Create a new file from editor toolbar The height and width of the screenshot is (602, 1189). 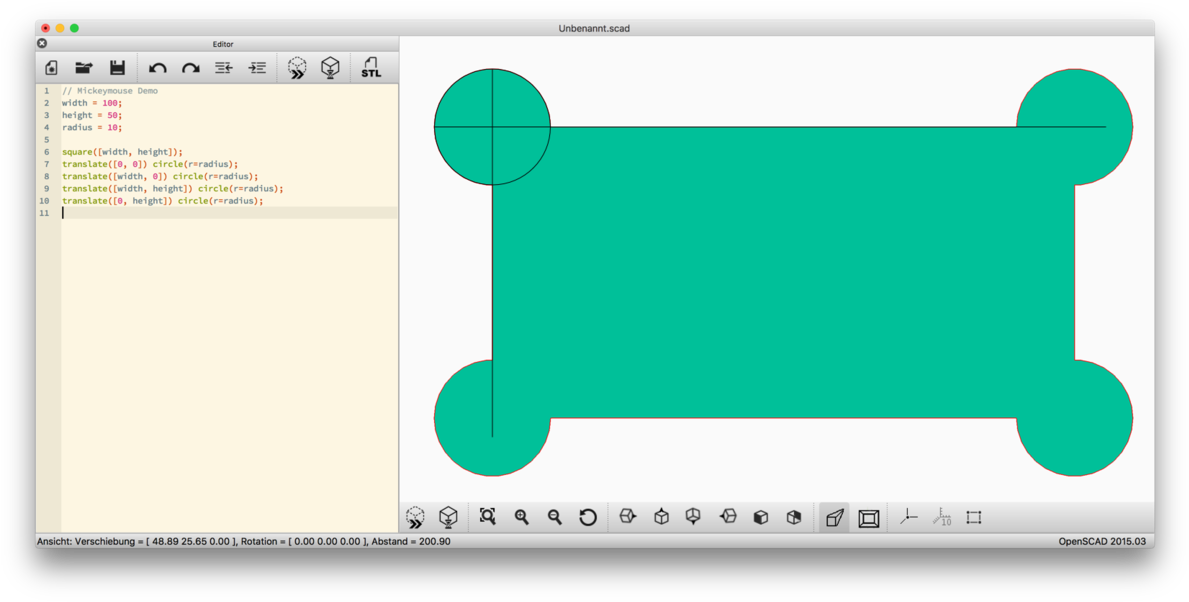click(x=52, y=68)
